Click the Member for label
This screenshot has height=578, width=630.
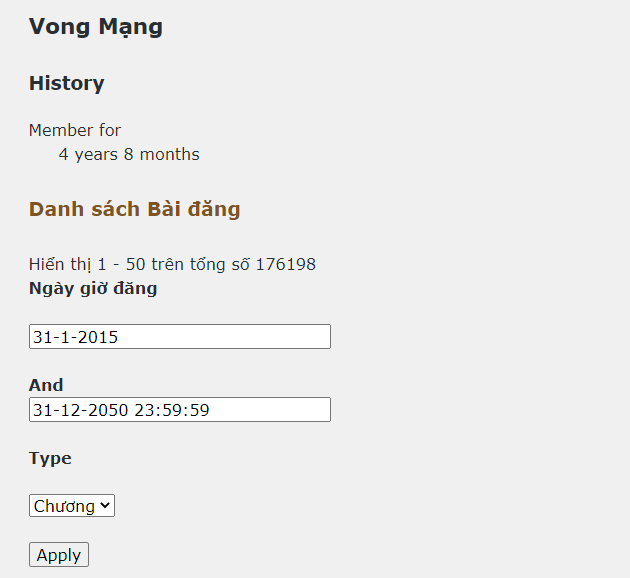tap(75, 130)
